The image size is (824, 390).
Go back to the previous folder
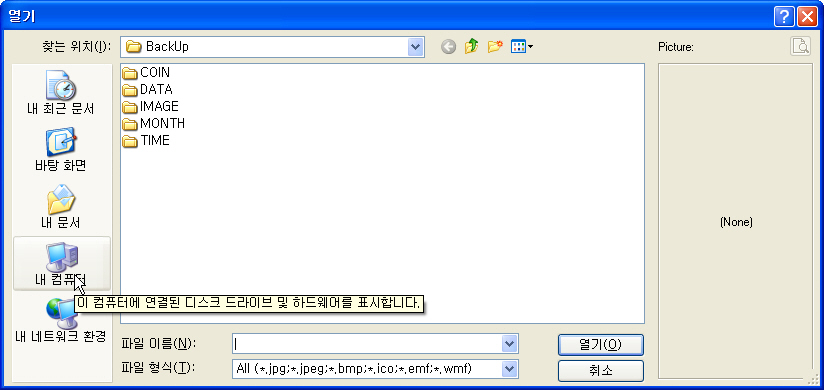tap(448, 47)
